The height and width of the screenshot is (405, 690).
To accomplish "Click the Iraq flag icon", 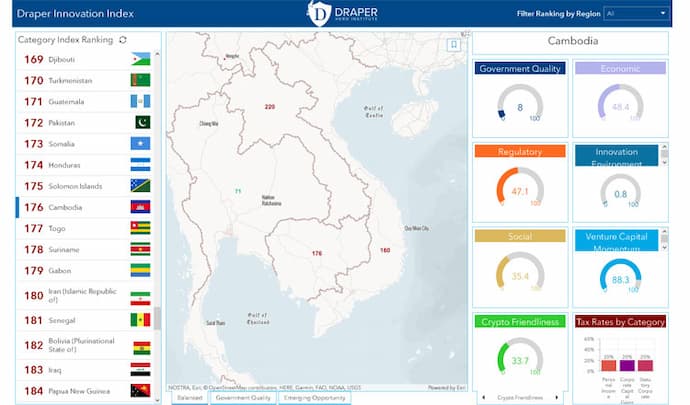I will click(x=140, y=369).
